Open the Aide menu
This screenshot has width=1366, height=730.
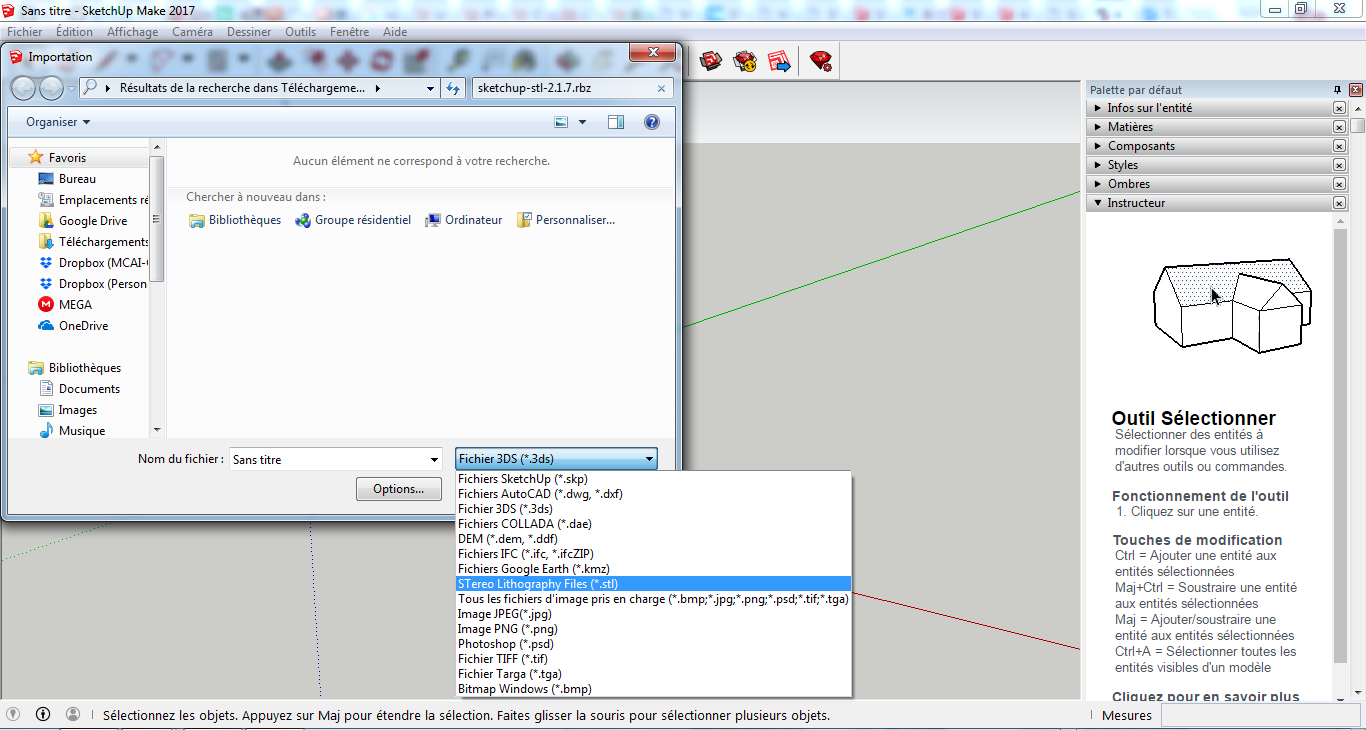pyautogui.click(x=395, y=32)
